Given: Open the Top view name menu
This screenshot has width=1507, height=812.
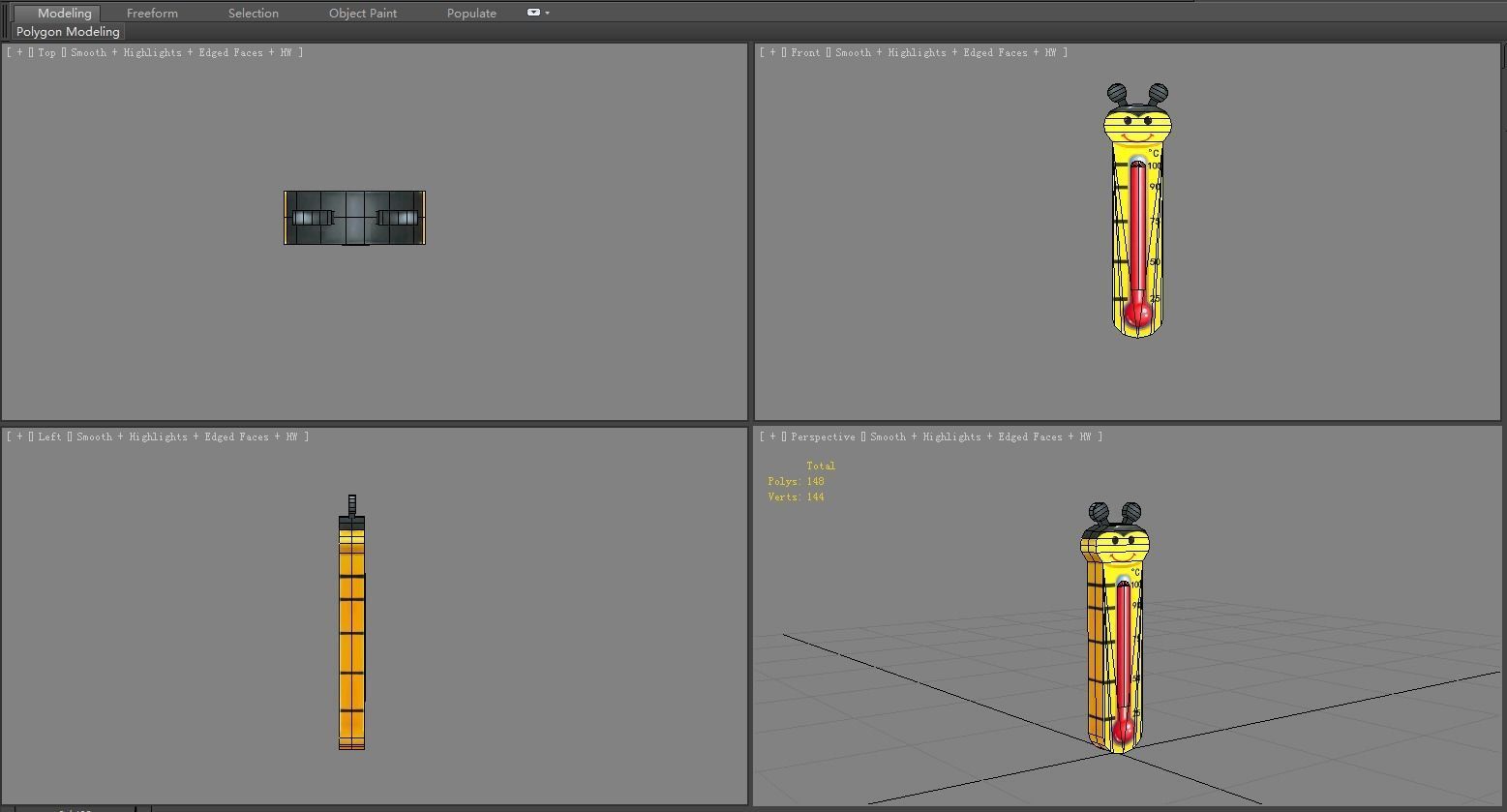Looking at the screenshot, I should point(46,52).
